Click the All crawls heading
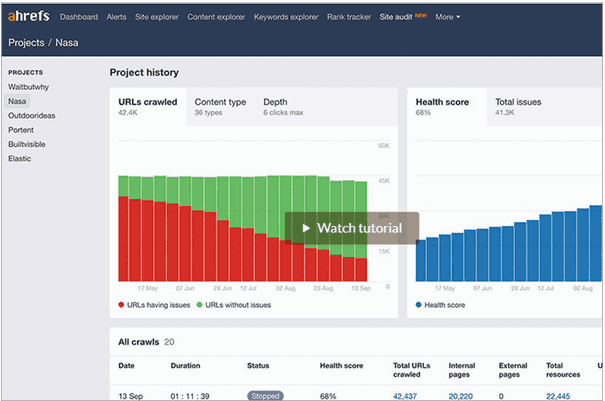605x401 pixels. (139, 342)
